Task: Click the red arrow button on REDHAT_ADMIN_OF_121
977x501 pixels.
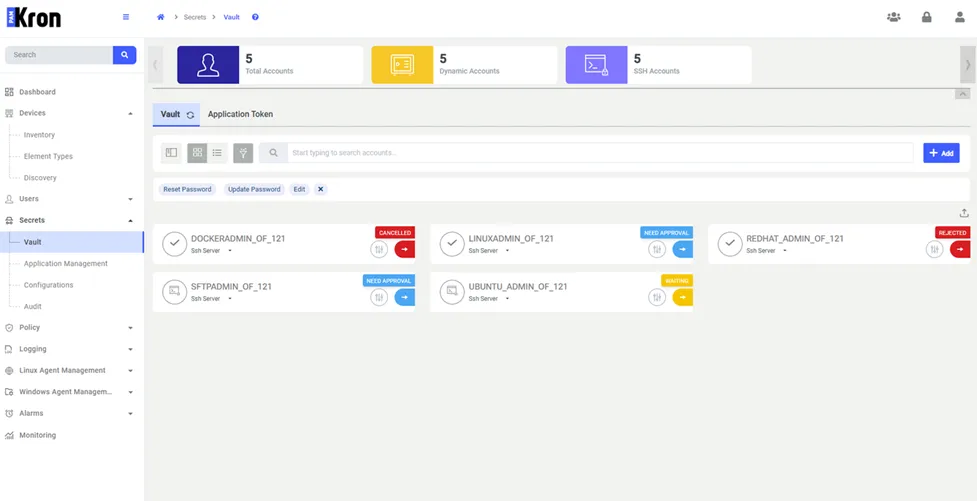Action: click(x=960, y=249)
